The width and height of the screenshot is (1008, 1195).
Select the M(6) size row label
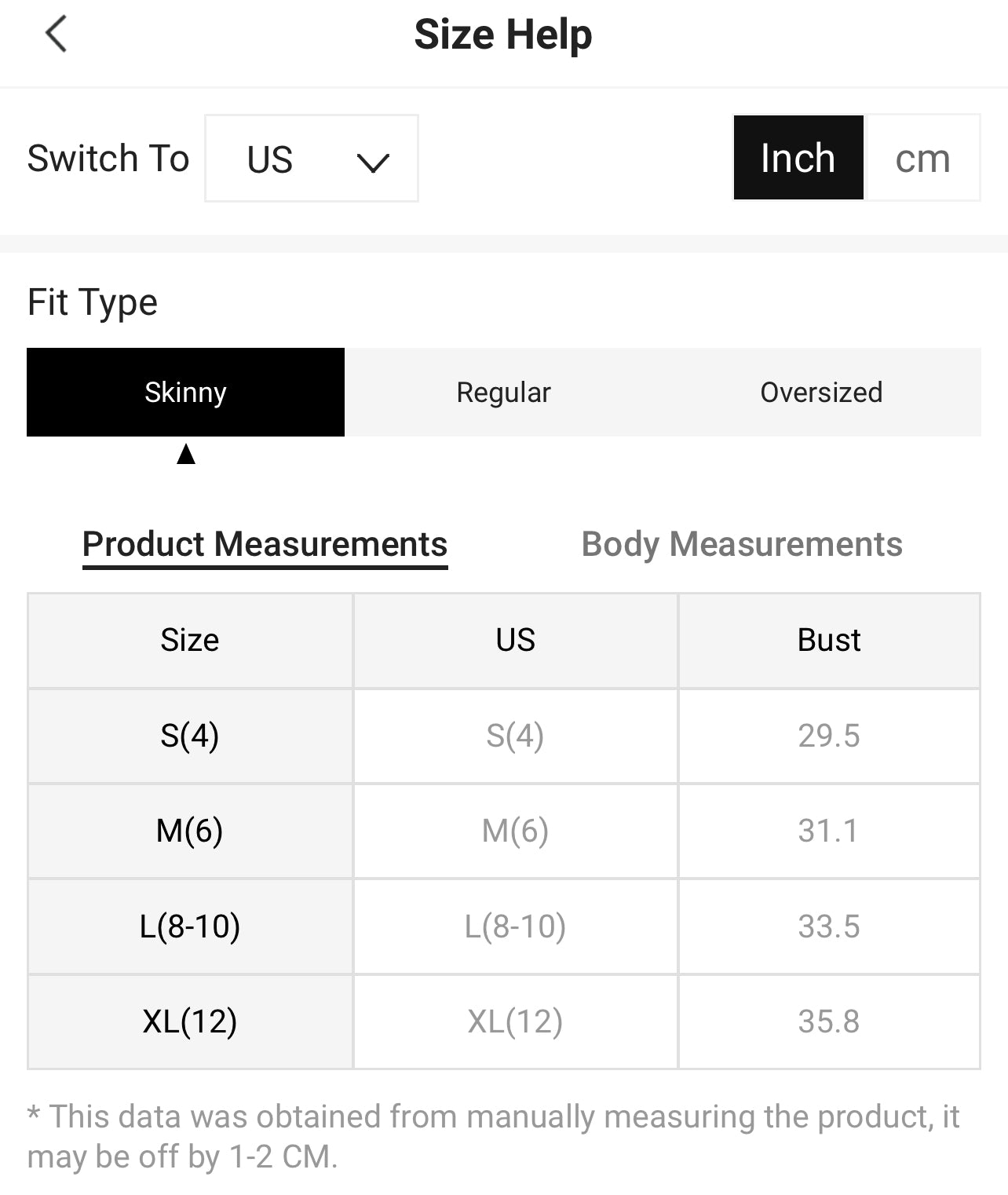point(190,831)
